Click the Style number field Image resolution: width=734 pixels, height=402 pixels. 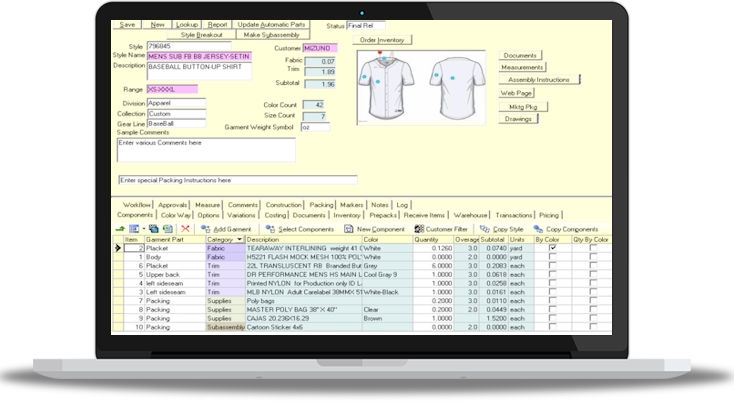tap(189, 46)
